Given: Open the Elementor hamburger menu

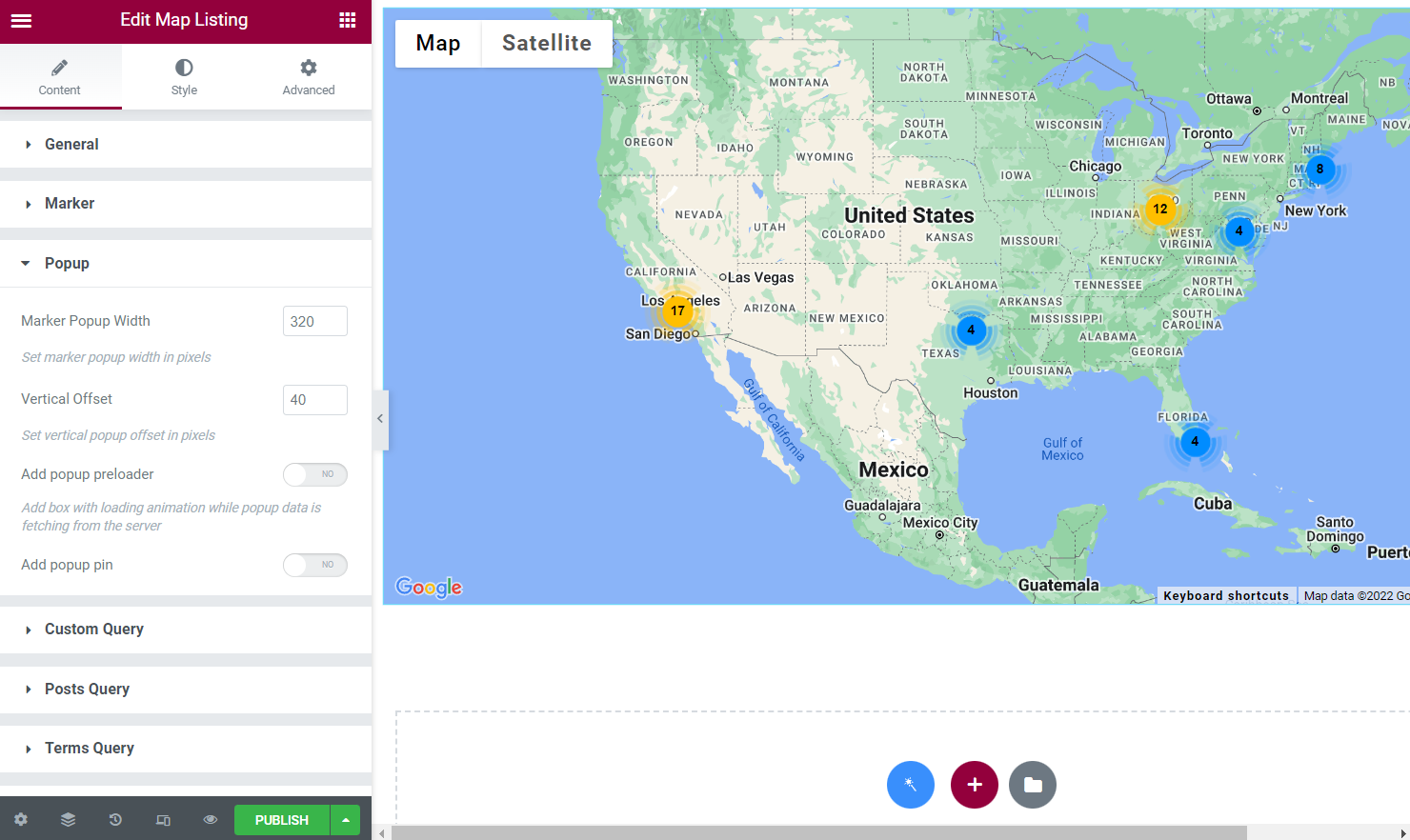Looking at the screenshot, I should [21, 20].
